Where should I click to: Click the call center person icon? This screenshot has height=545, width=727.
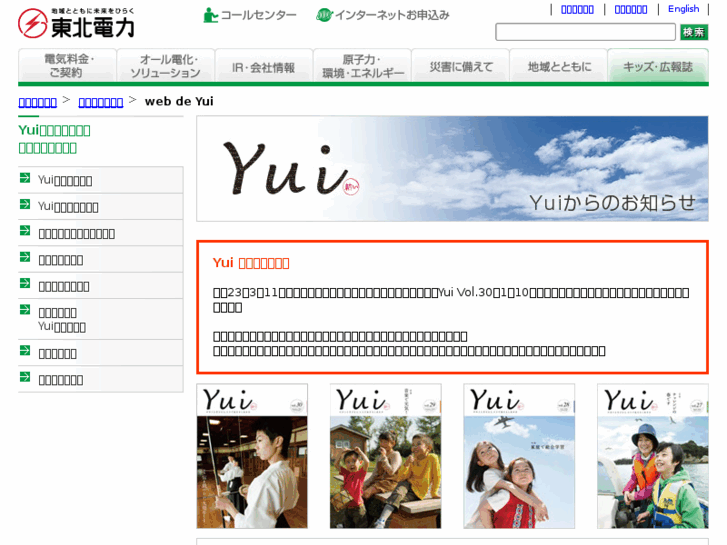pyautogui.click(x=210, y=15)
